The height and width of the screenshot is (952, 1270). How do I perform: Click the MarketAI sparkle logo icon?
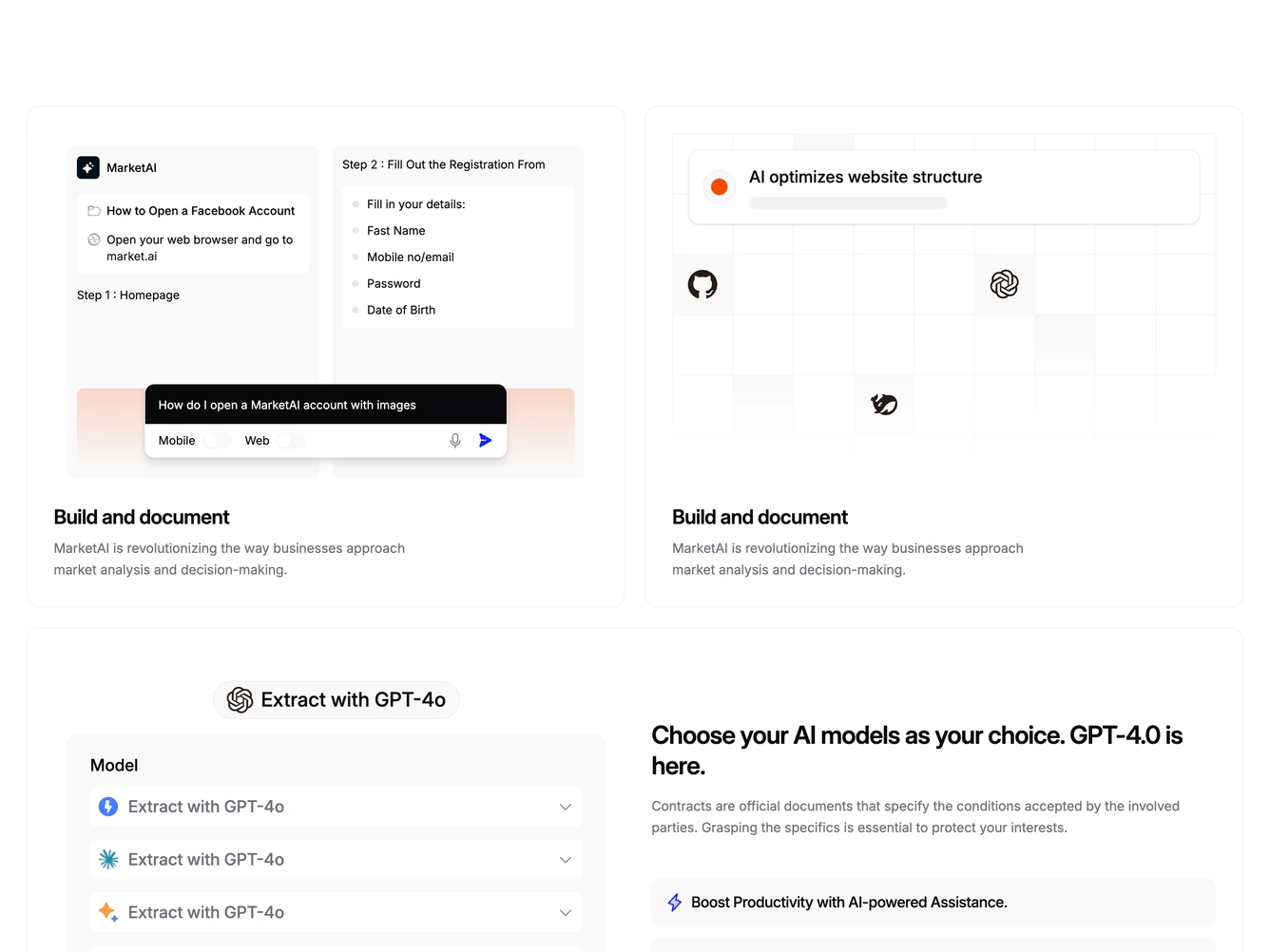[88, 167]
